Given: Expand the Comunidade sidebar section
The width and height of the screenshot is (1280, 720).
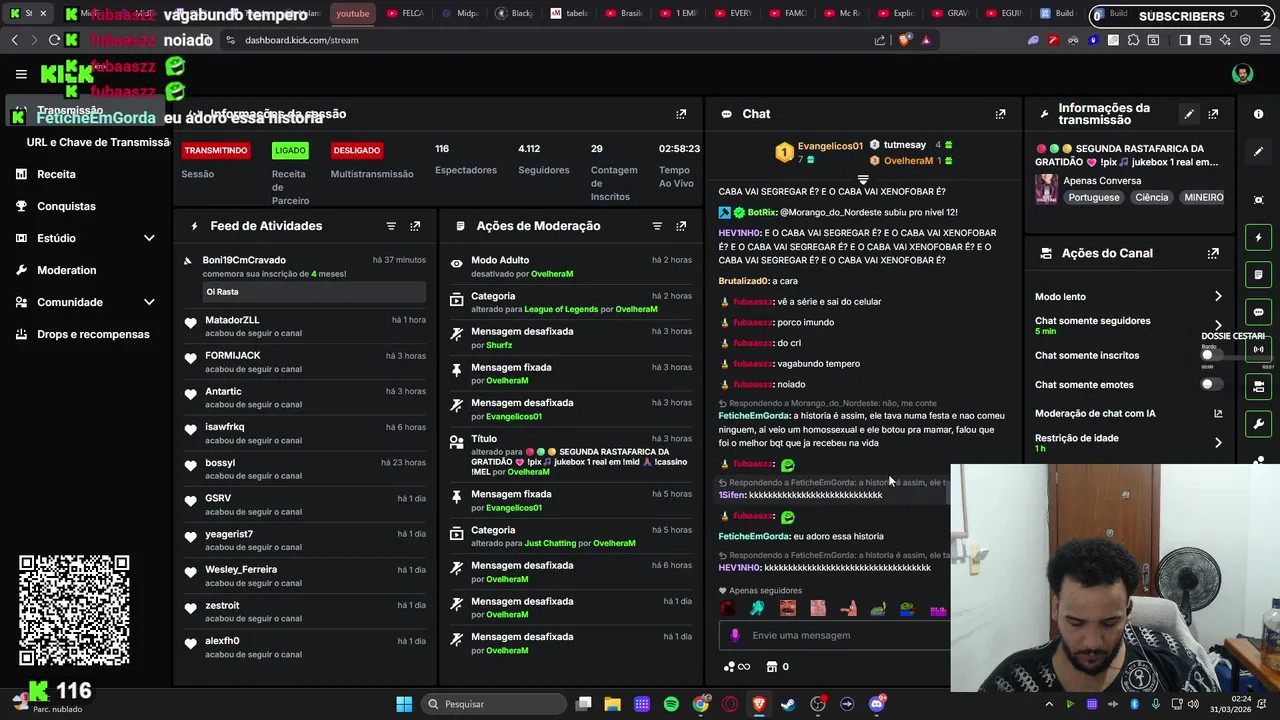Looking at the screenshot, I should (149, 302).
